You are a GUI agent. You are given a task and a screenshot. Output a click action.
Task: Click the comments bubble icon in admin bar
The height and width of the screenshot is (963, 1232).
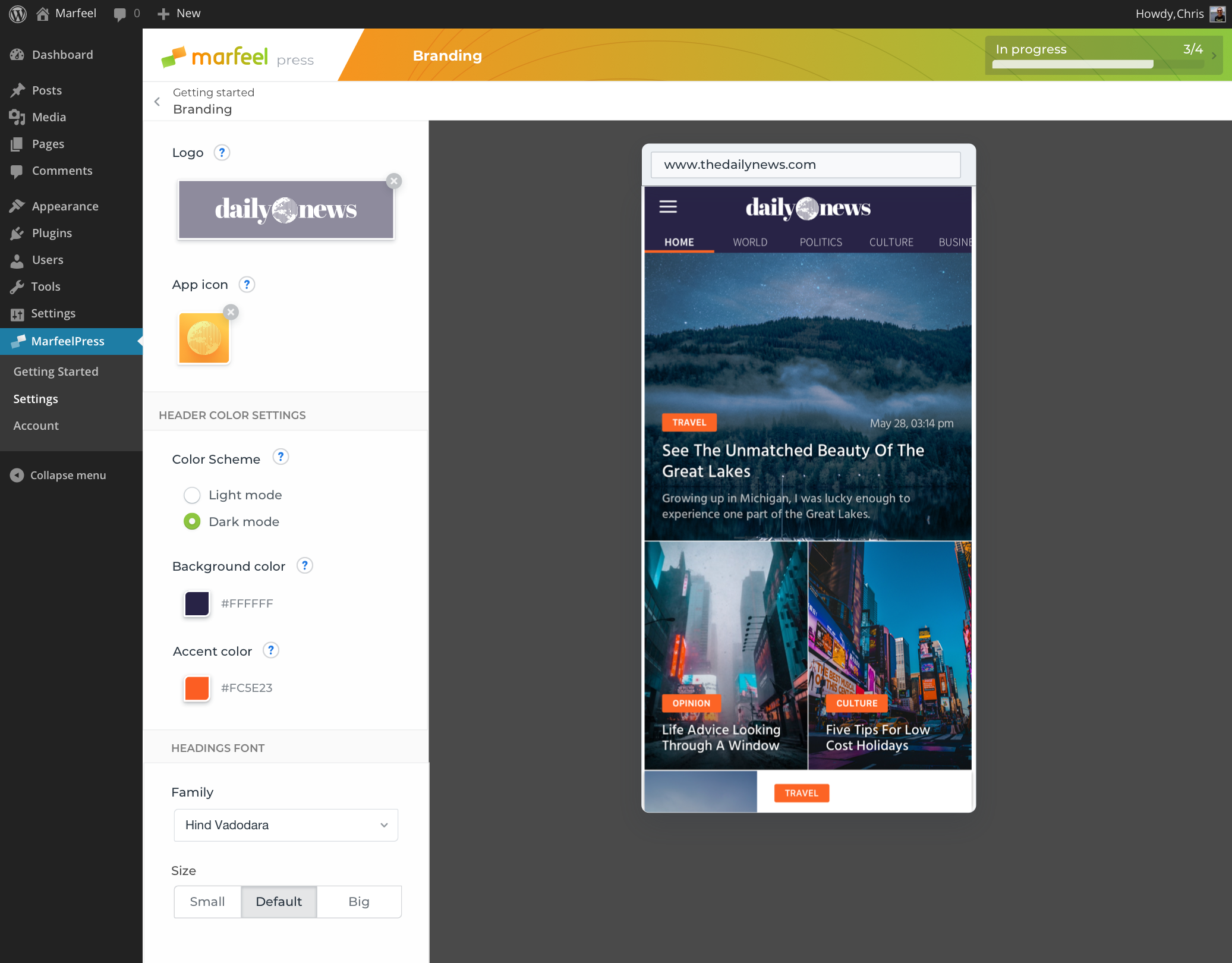coord(120,14)
